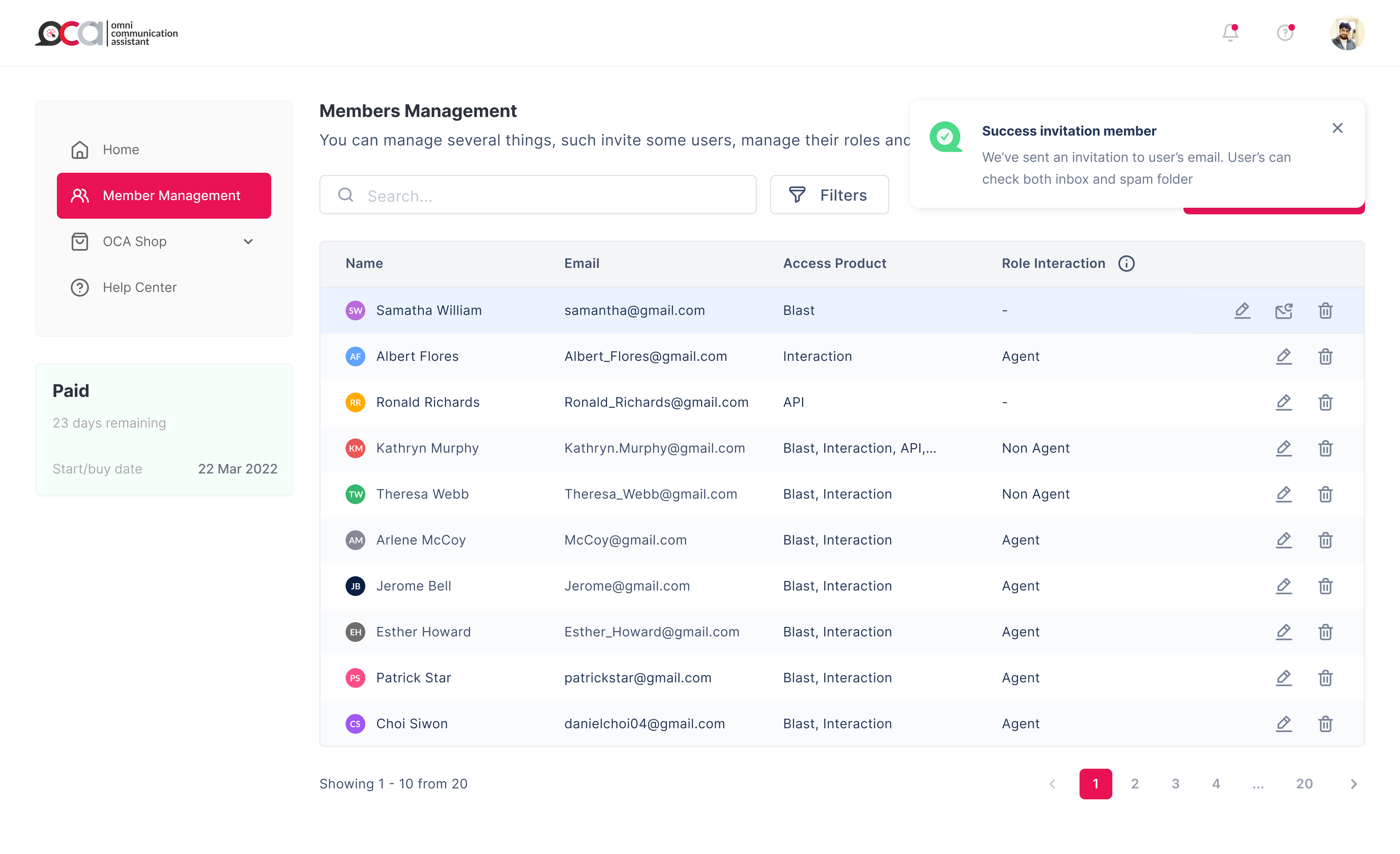Open the Filters dropdown

[x=829, y=195]
